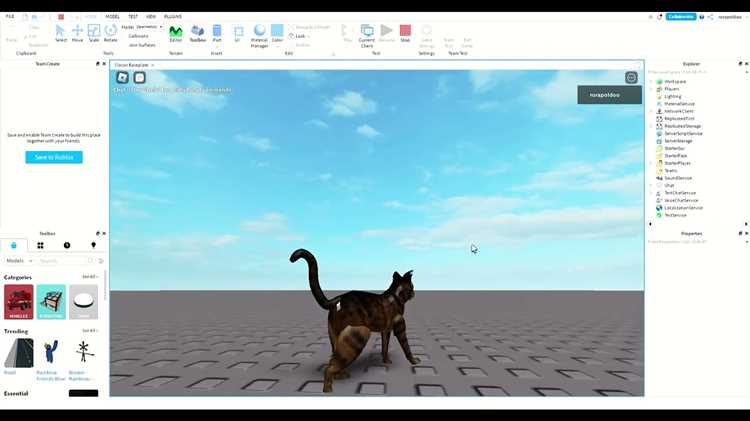Open the Mode dropdown in Tools group
Image resolution: width=750 pixels, height=421 pixels.
click(x=149, y=27)
